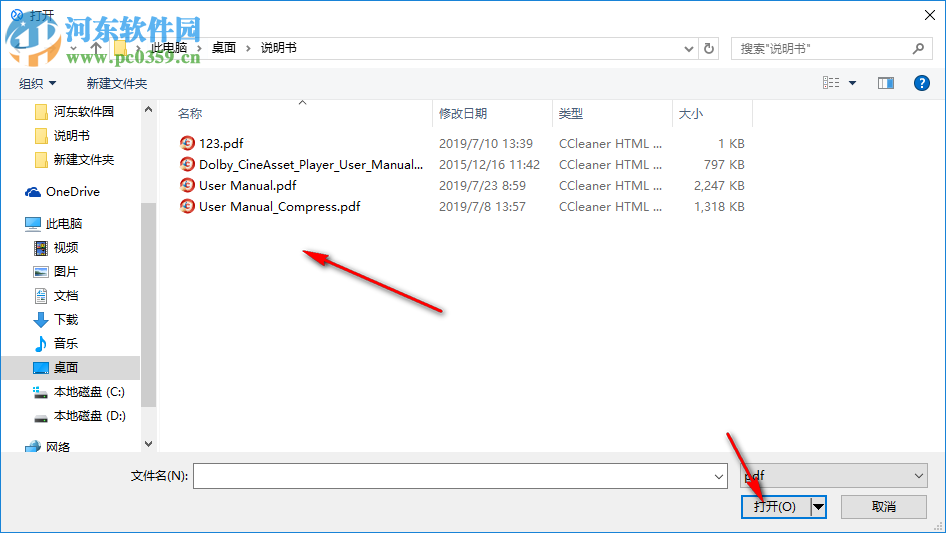
Task: Click 说明书 in address breadcrumb
Action: (x=279, y=48)
